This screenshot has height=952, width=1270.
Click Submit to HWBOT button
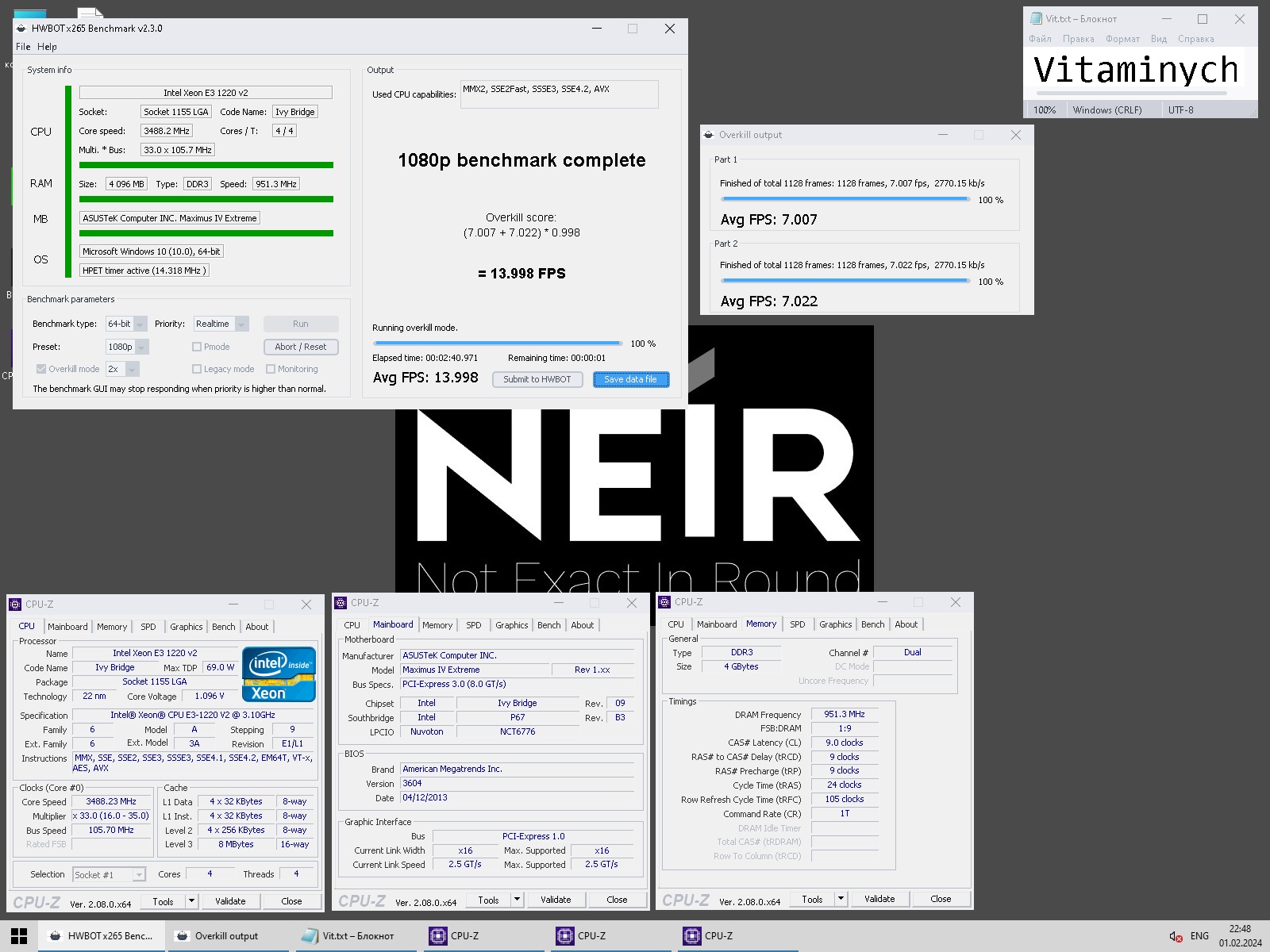[x=537, y=379]
